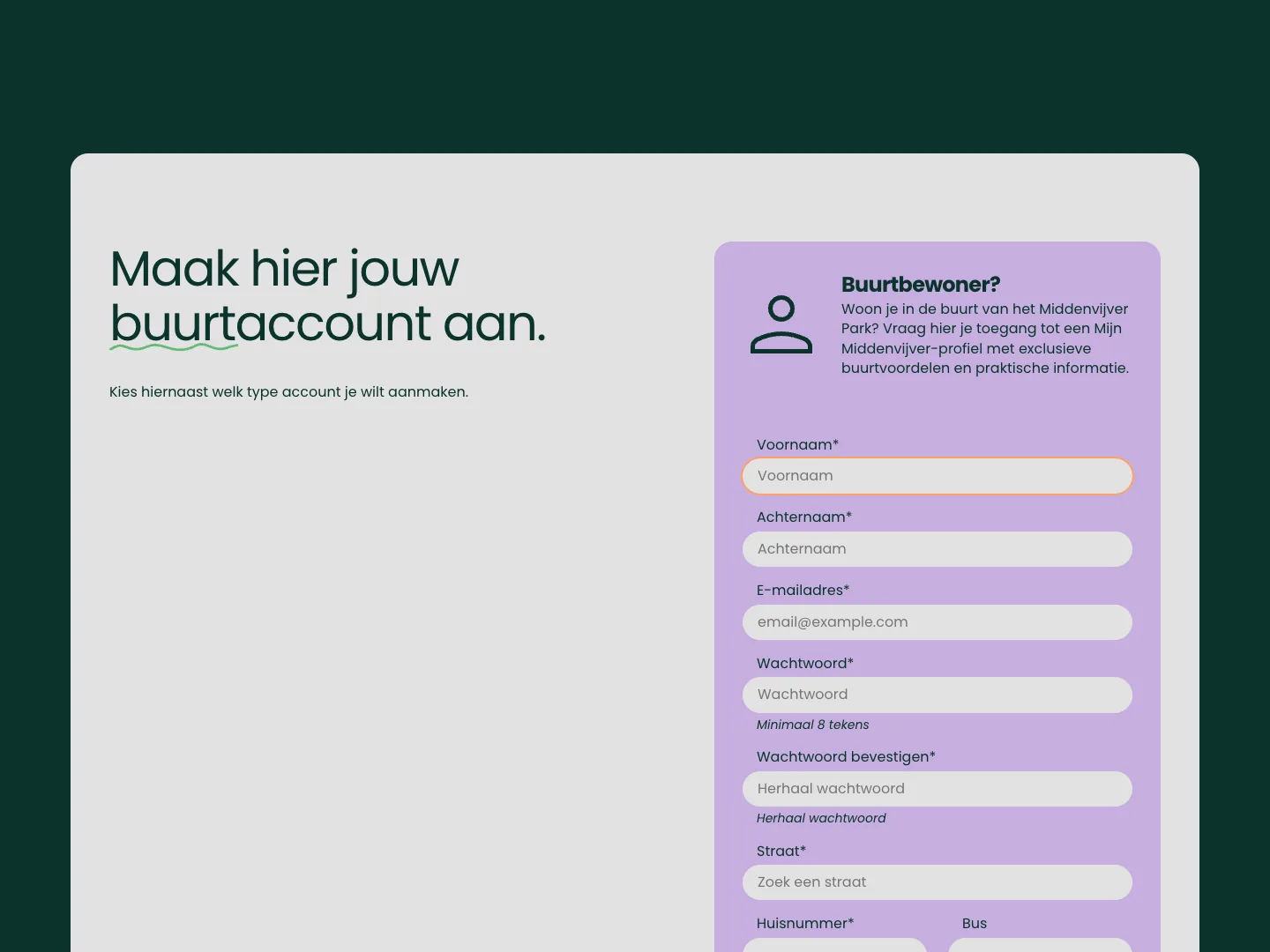Click the Bus label
Viewport: 1270px width, 952px height.
pyautogui.click(x=975, y=924)
